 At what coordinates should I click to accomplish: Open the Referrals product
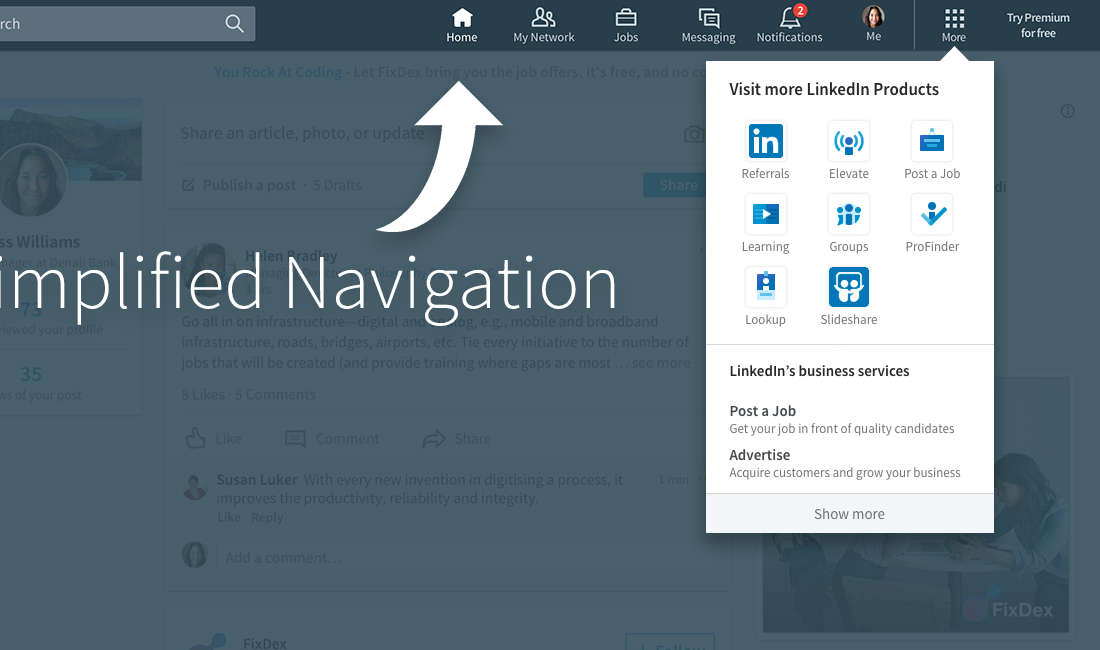point(765,151)
